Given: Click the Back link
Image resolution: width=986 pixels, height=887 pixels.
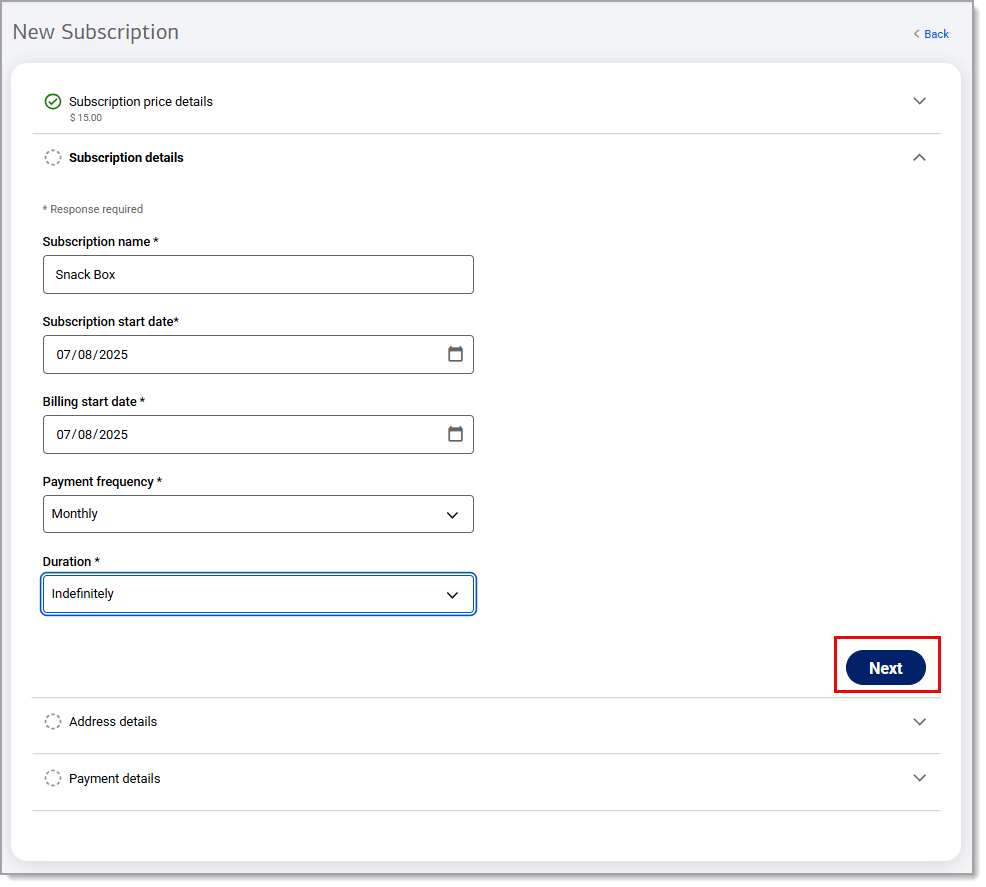Looking at the screenshot, I should click(931, 34).
